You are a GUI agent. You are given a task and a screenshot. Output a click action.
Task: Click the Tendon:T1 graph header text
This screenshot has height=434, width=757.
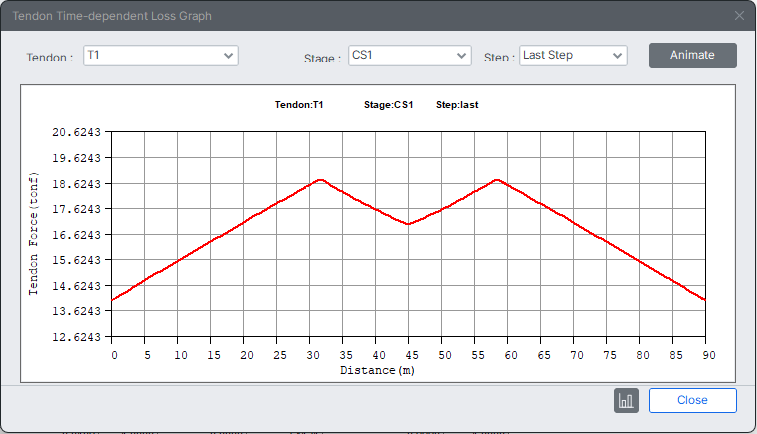pyautogui.click(x=298, y=104)
